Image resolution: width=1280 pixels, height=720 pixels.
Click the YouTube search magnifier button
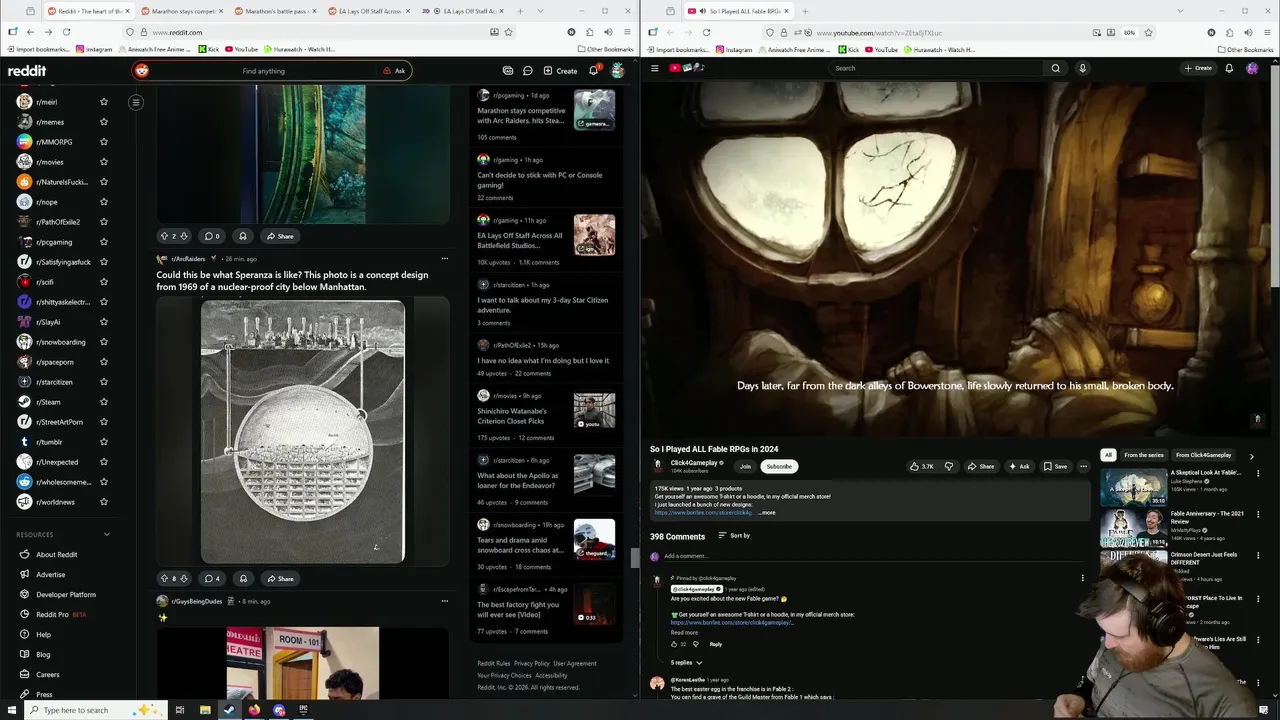click(x=1055, y=68)
